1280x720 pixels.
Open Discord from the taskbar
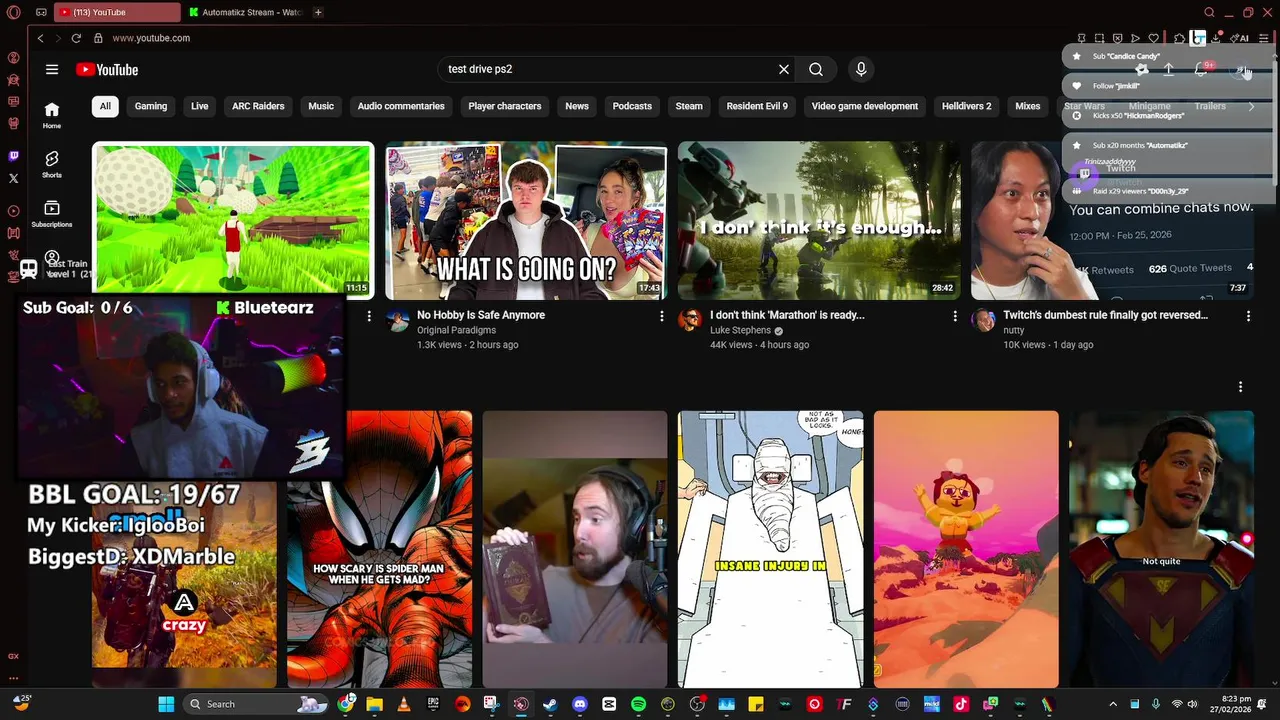(579, 704)
